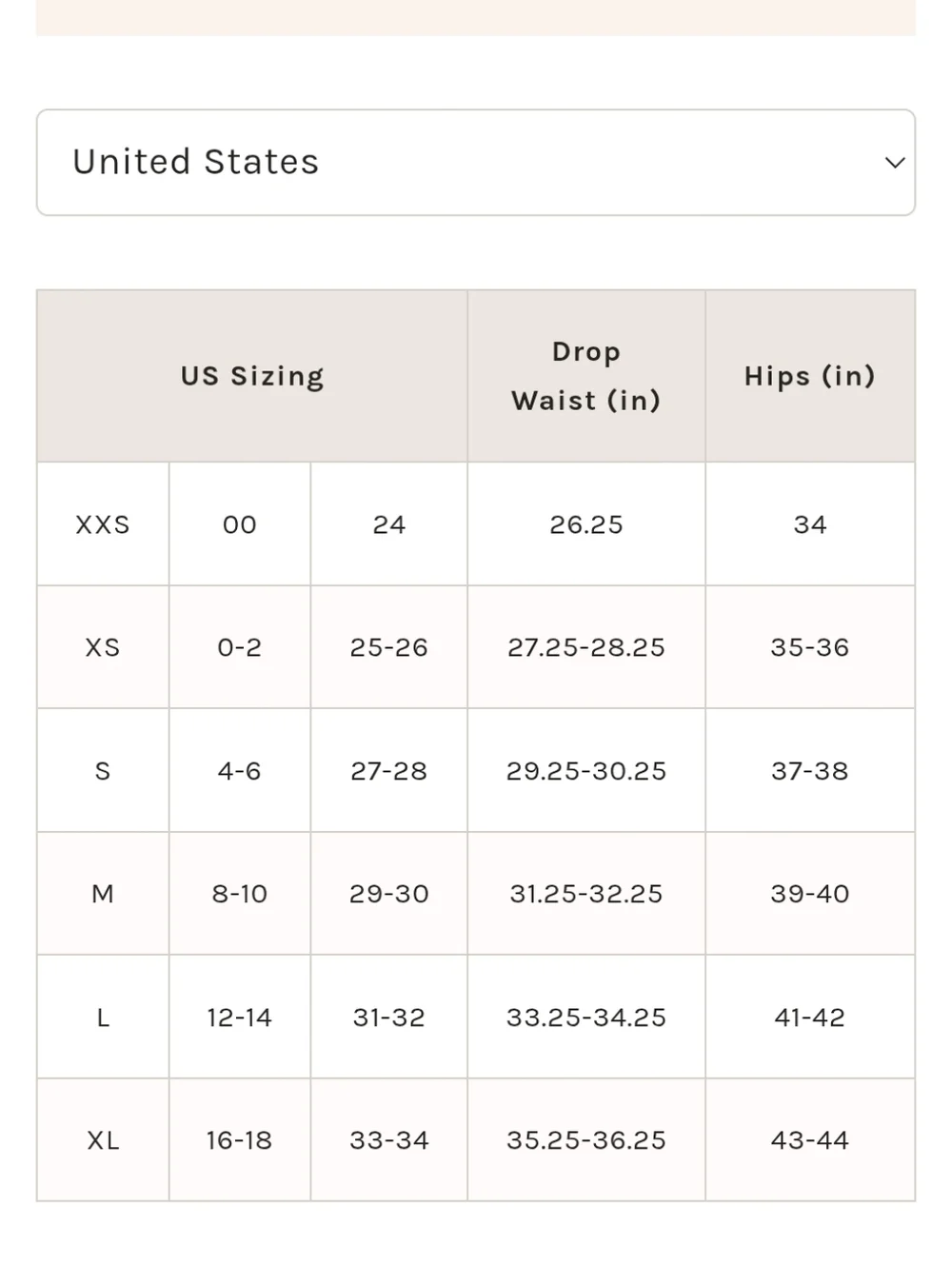Click the 8-10 numeric size cell
The height and width of the screenshot is (1265, 952).
(x=240, y=894)
